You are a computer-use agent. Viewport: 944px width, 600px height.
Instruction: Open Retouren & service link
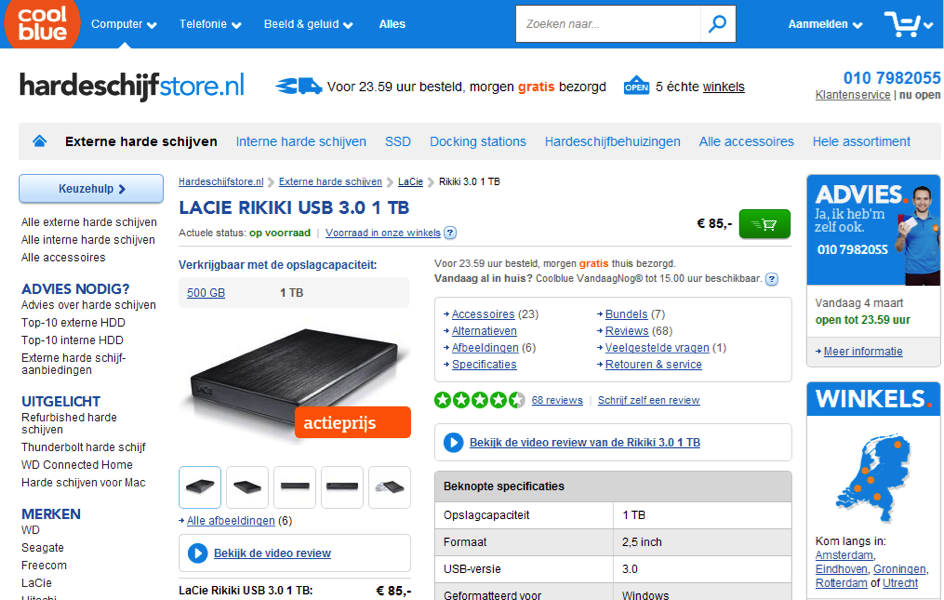(653, 365)
